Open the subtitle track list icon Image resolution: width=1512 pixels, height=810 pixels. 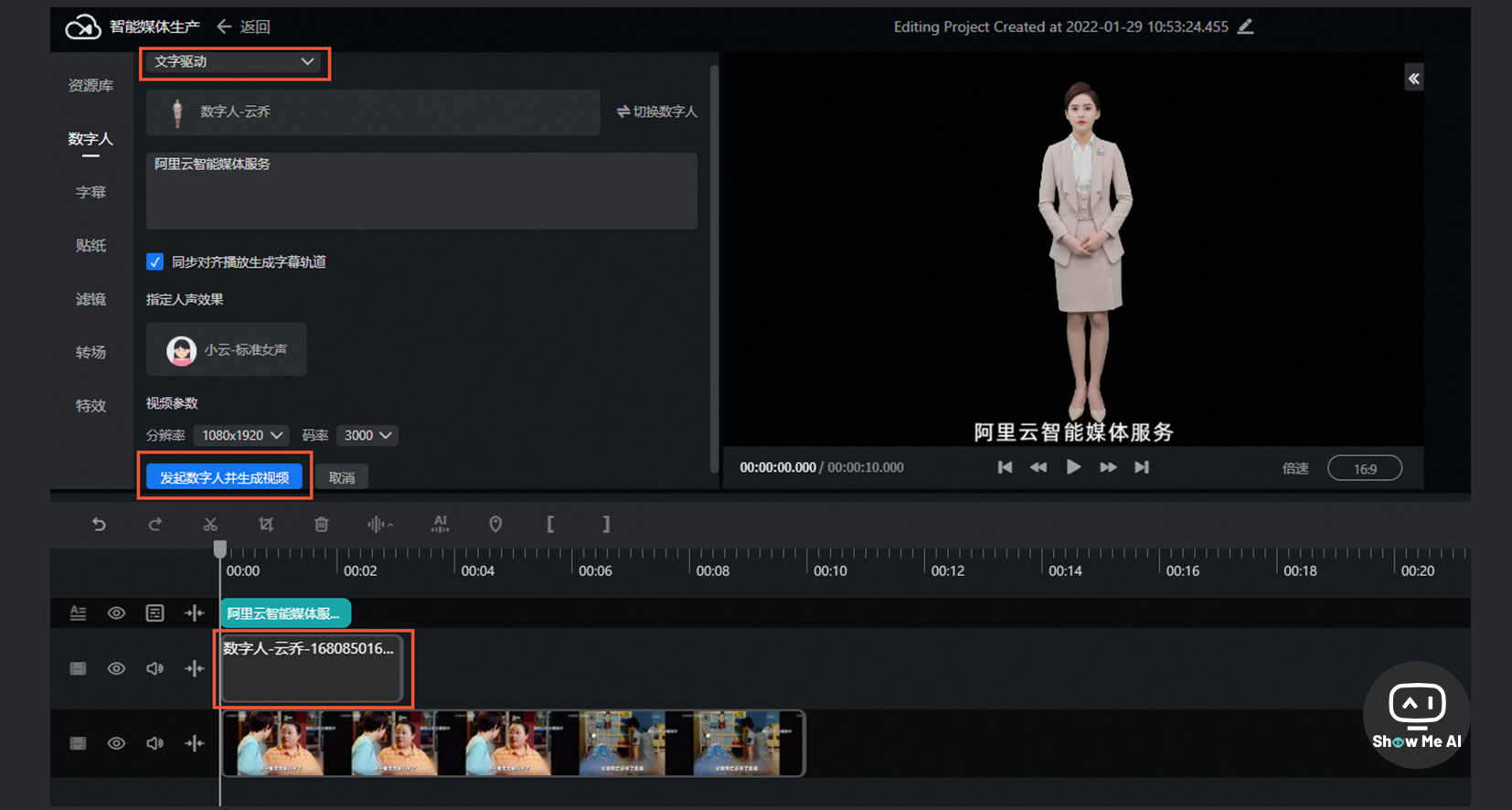coord(155,613)
